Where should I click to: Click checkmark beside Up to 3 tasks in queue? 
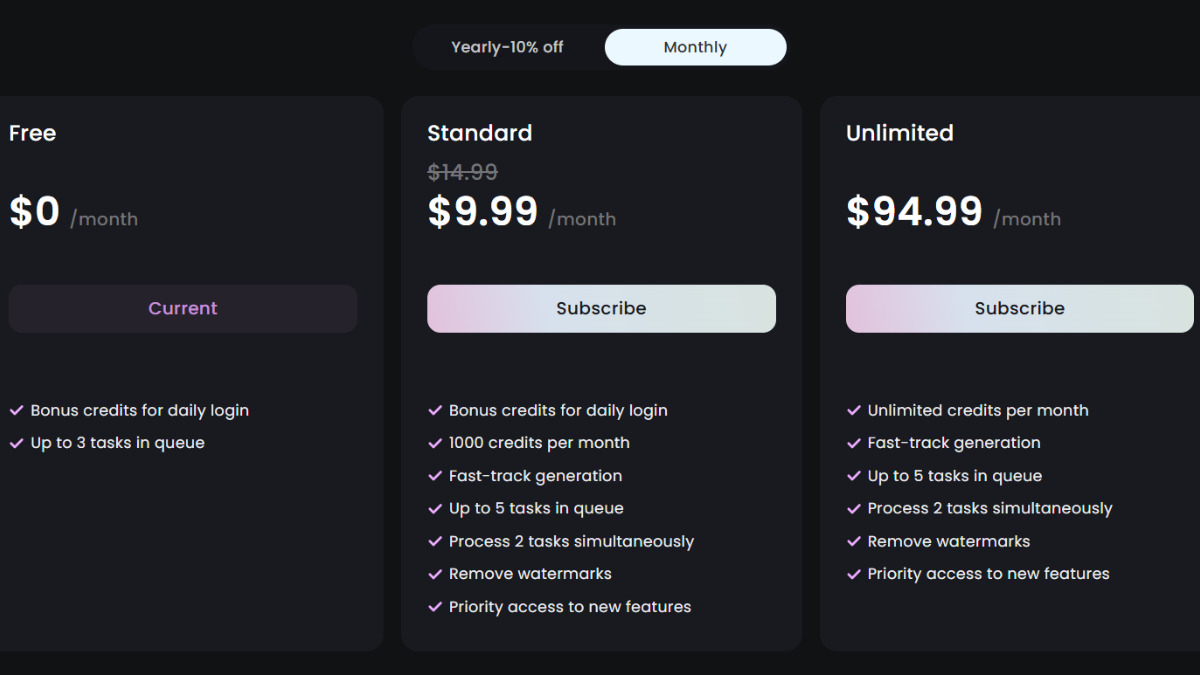coord(16,443)
